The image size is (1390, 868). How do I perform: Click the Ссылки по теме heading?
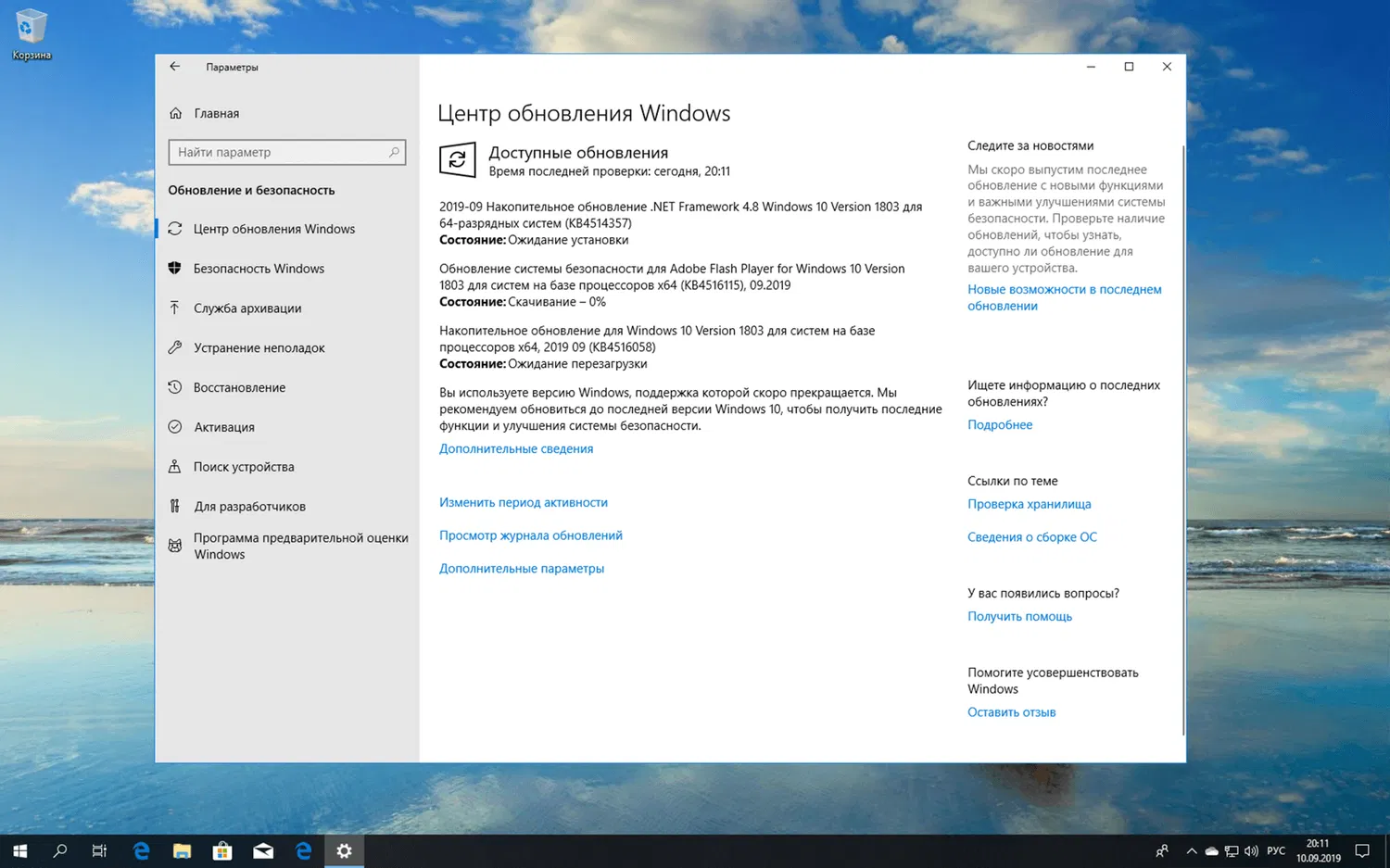(x=1013, y=481)
